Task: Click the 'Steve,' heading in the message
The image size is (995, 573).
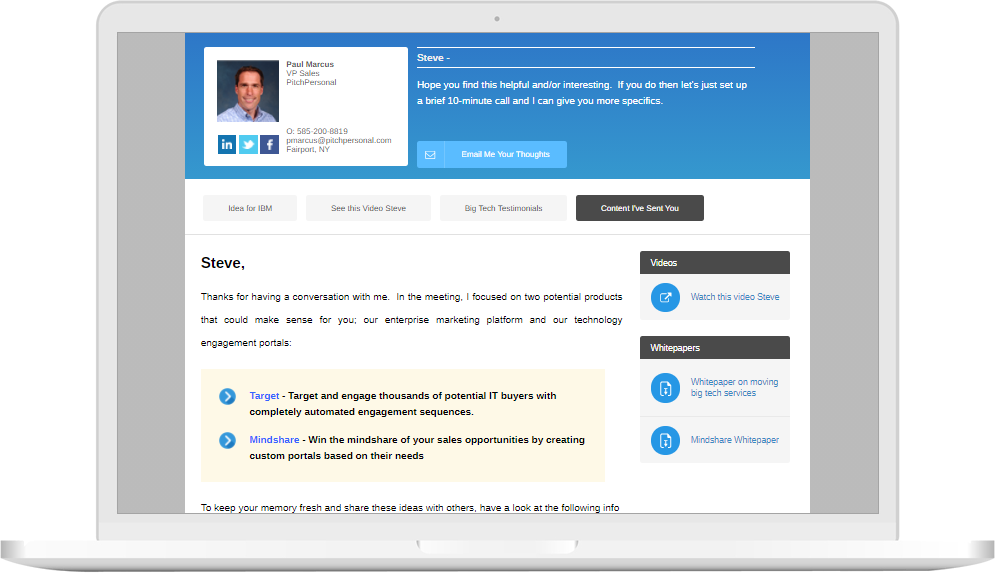Action: coord(223,263)
